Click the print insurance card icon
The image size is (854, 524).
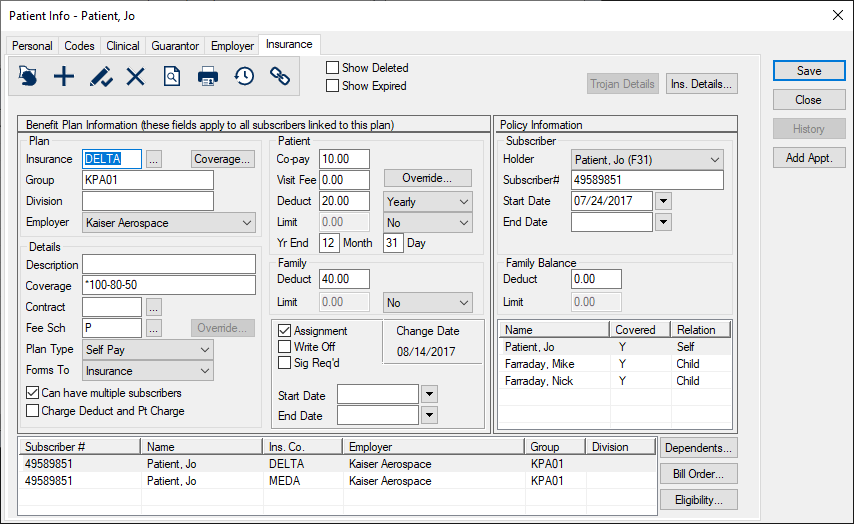[x=208, y=76]
